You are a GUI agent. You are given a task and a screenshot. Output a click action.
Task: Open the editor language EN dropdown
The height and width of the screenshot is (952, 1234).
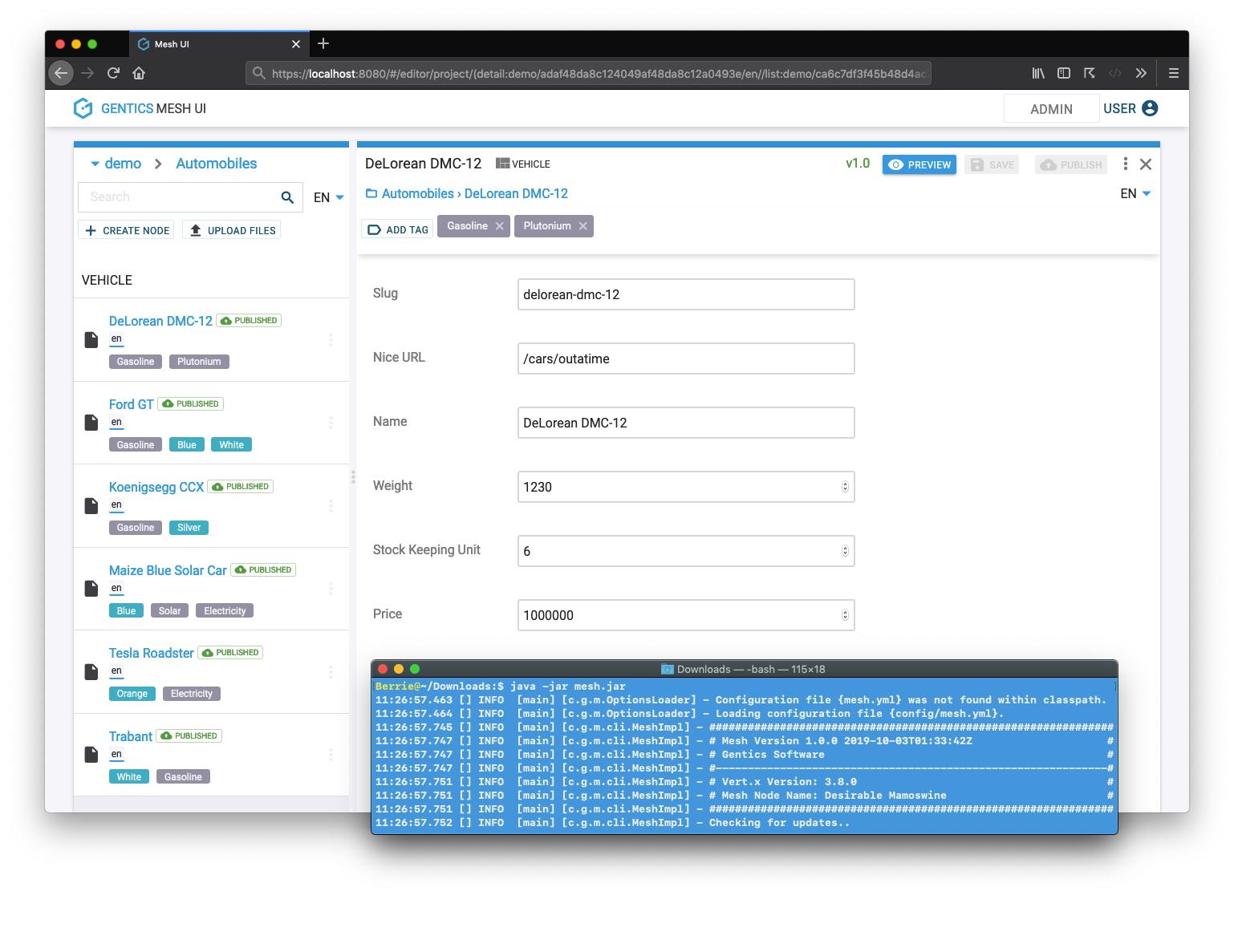(x=1135, y=193)
